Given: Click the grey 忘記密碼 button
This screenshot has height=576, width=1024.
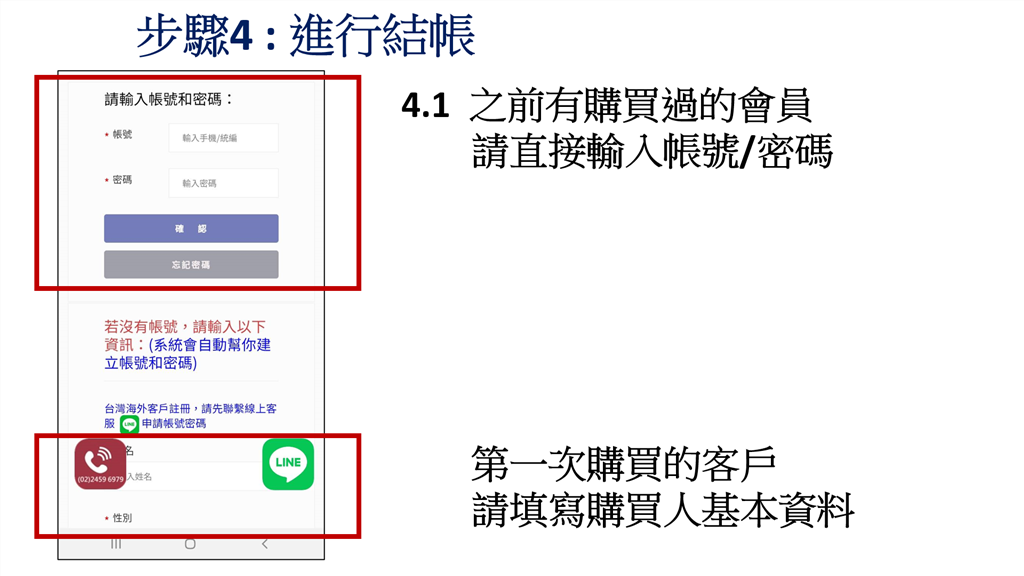Looking at the screenshot, I should click(x=191, y=264).
